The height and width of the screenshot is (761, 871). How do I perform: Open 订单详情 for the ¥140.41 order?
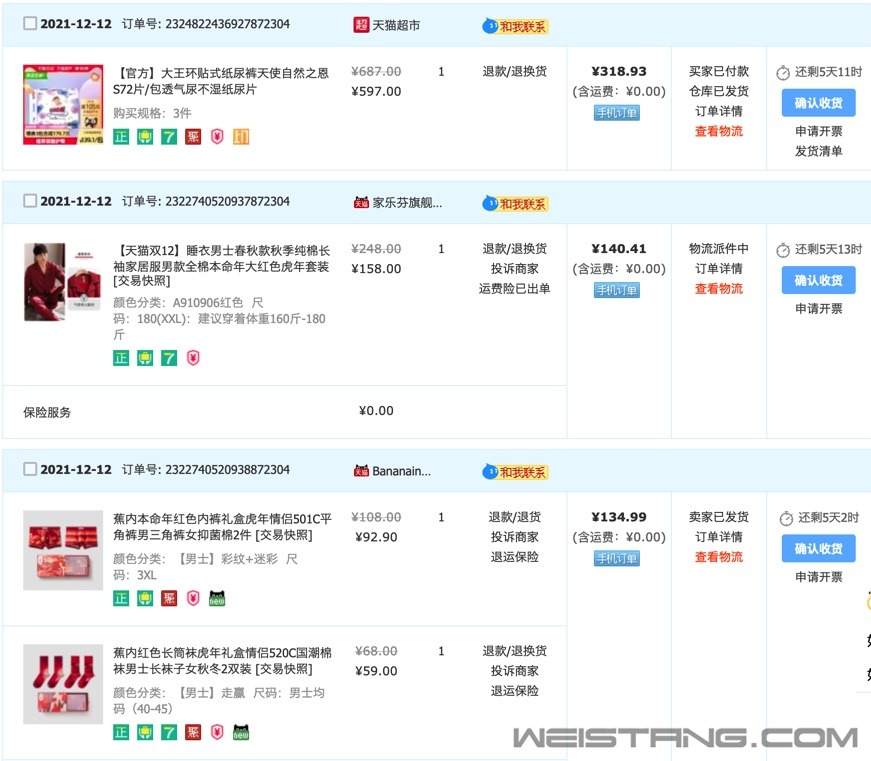(x=719, y=268)
